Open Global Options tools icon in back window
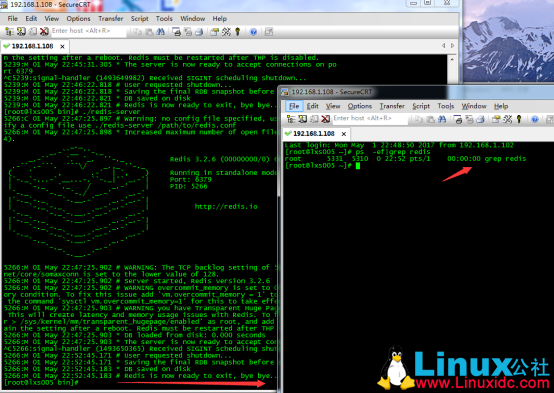This screenshot has height=393, width=554. [226, 32]
